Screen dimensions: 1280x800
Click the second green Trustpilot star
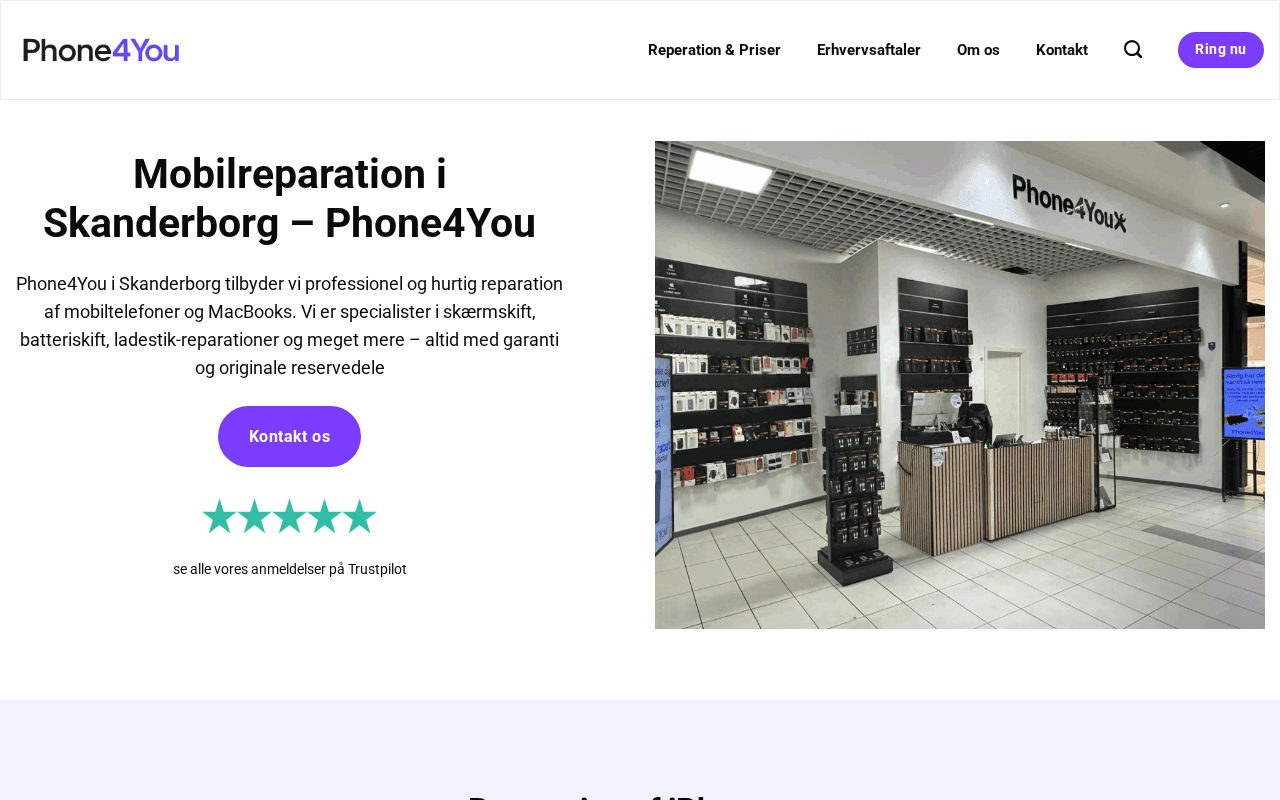tap(254, 516)
